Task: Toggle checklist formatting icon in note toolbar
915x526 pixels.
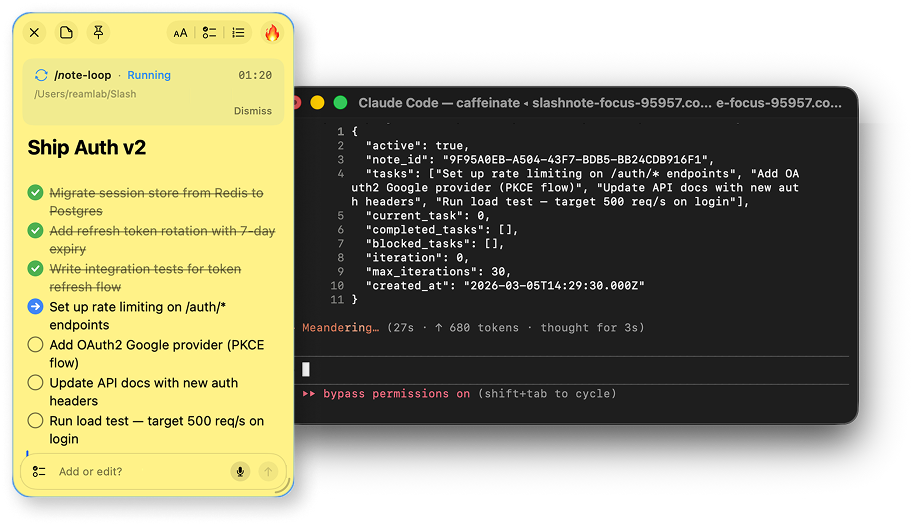Action: [209, 33]
